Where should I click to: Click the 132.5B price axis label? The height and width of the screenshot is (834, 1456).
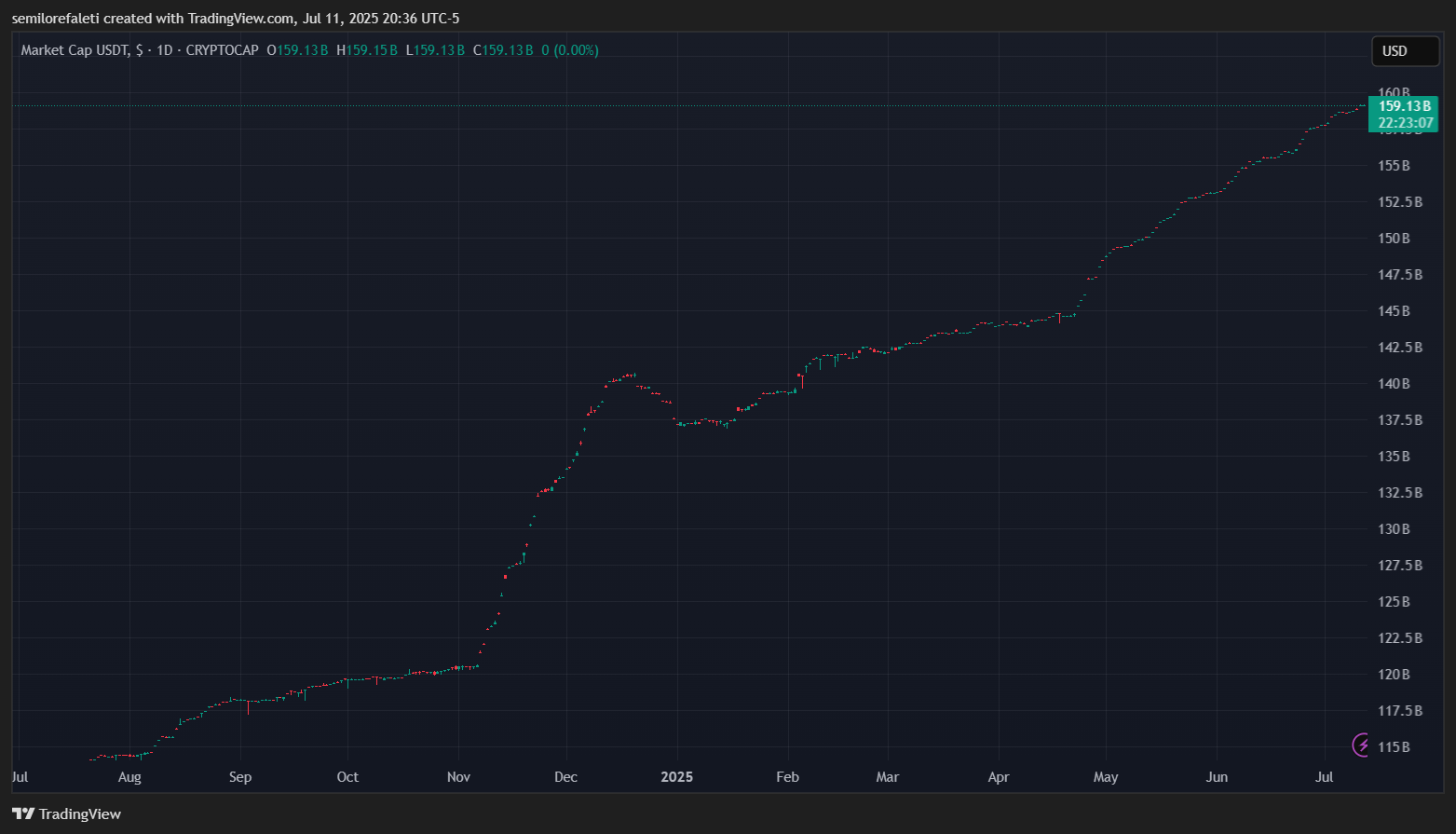tap(1400, 493)
